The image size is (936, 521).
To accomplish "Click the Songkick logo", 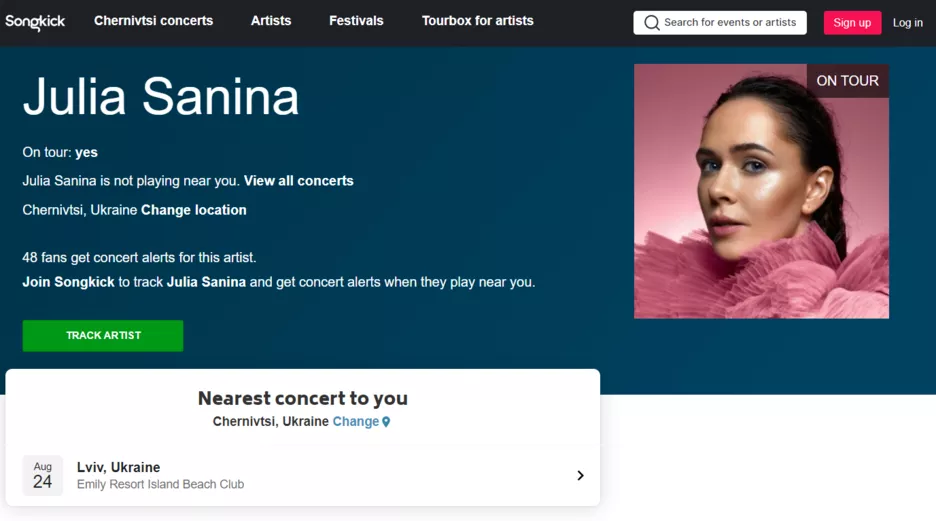I will pos(35,22).
